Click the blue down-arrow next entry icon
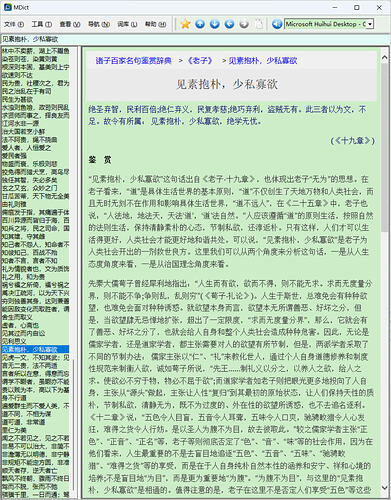 click(215, 24)
